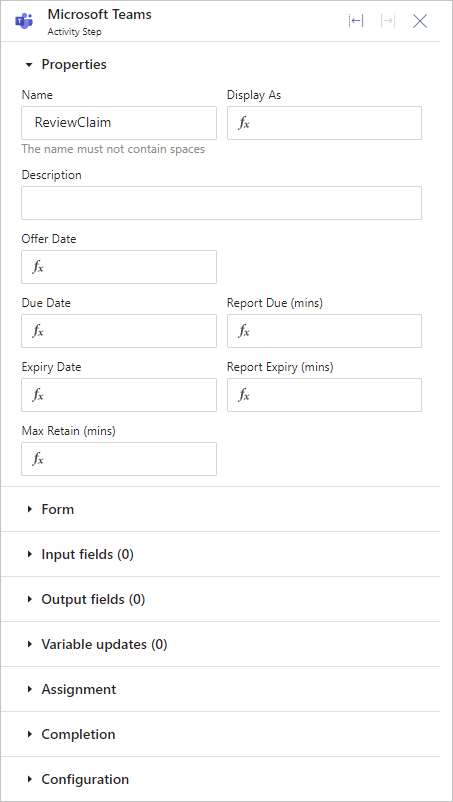453x802 pixels.
Task: Dock panel left using arrow-bar icon
Action: [x=356, y=21]
